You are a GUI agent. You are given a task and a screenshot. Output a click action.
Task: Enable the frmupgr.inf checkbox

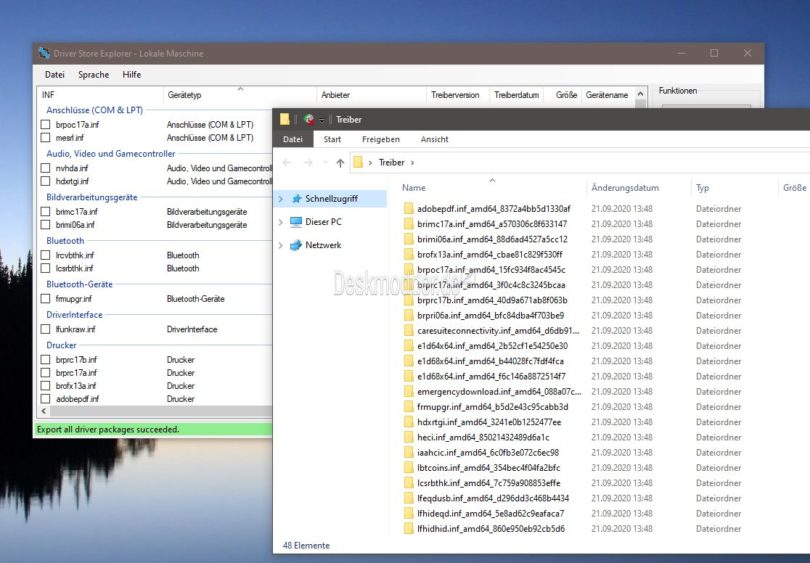click(x=45, y=299)
